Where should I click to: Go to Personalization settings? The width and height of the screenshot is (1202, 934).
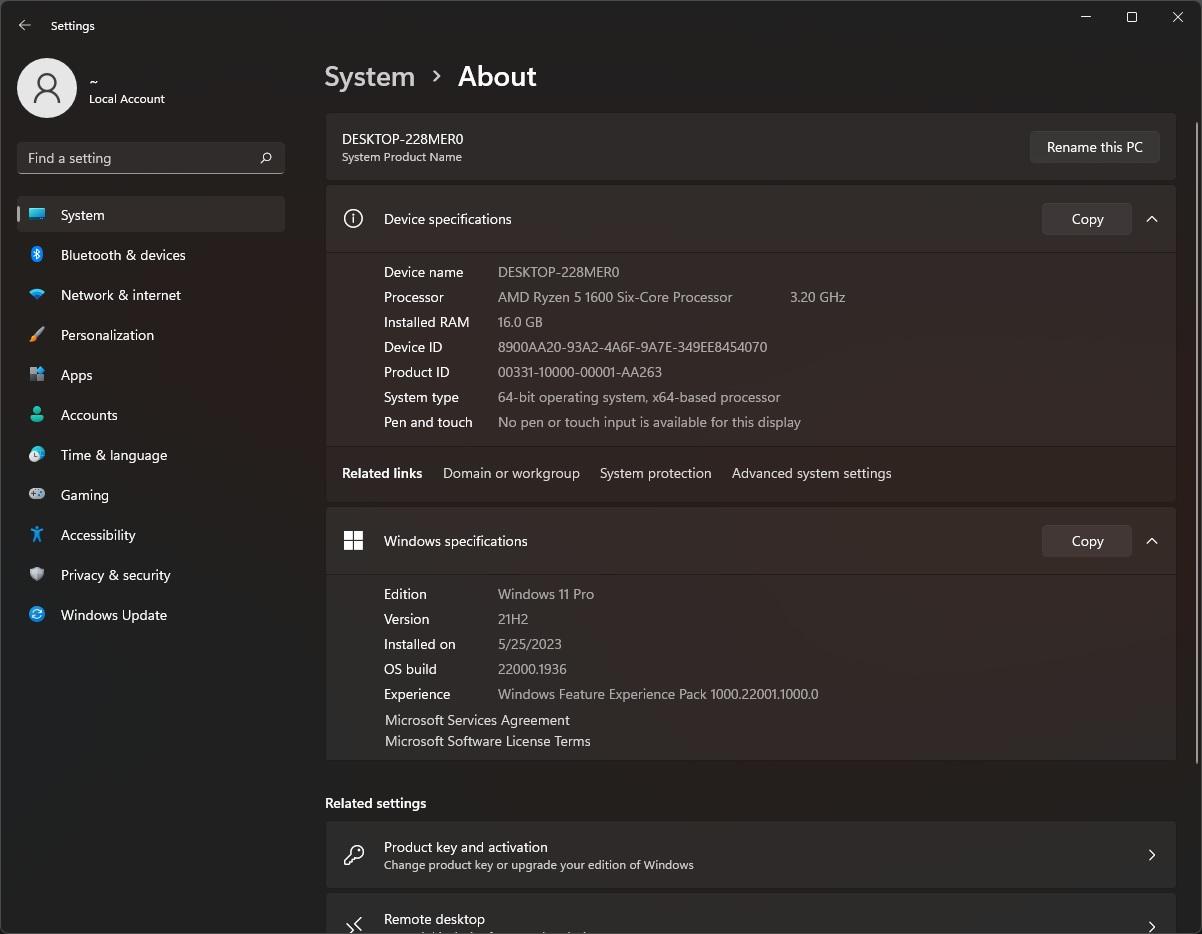[x=151, y=335]
